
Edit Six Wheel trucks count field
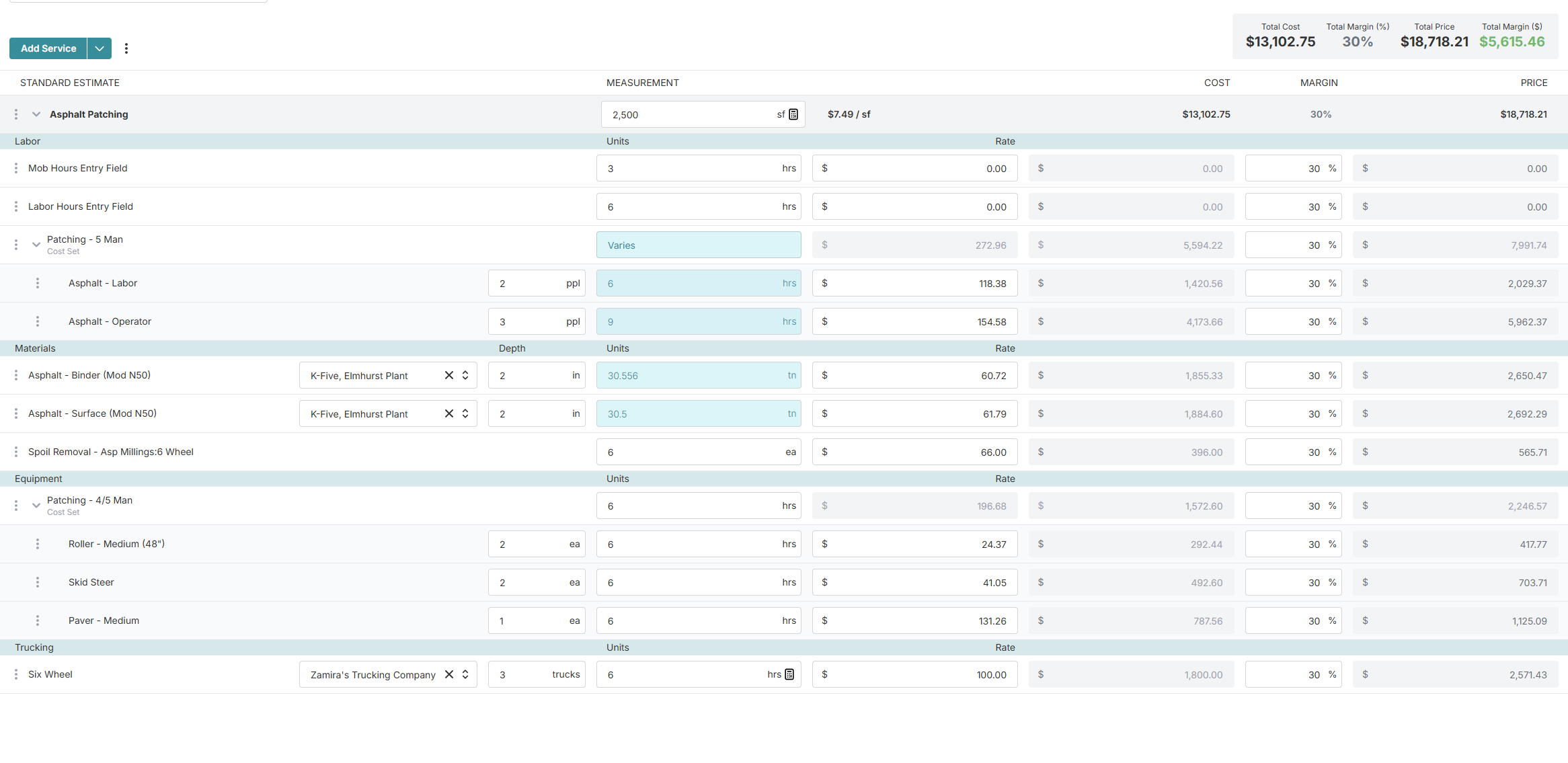coord(537,674)
